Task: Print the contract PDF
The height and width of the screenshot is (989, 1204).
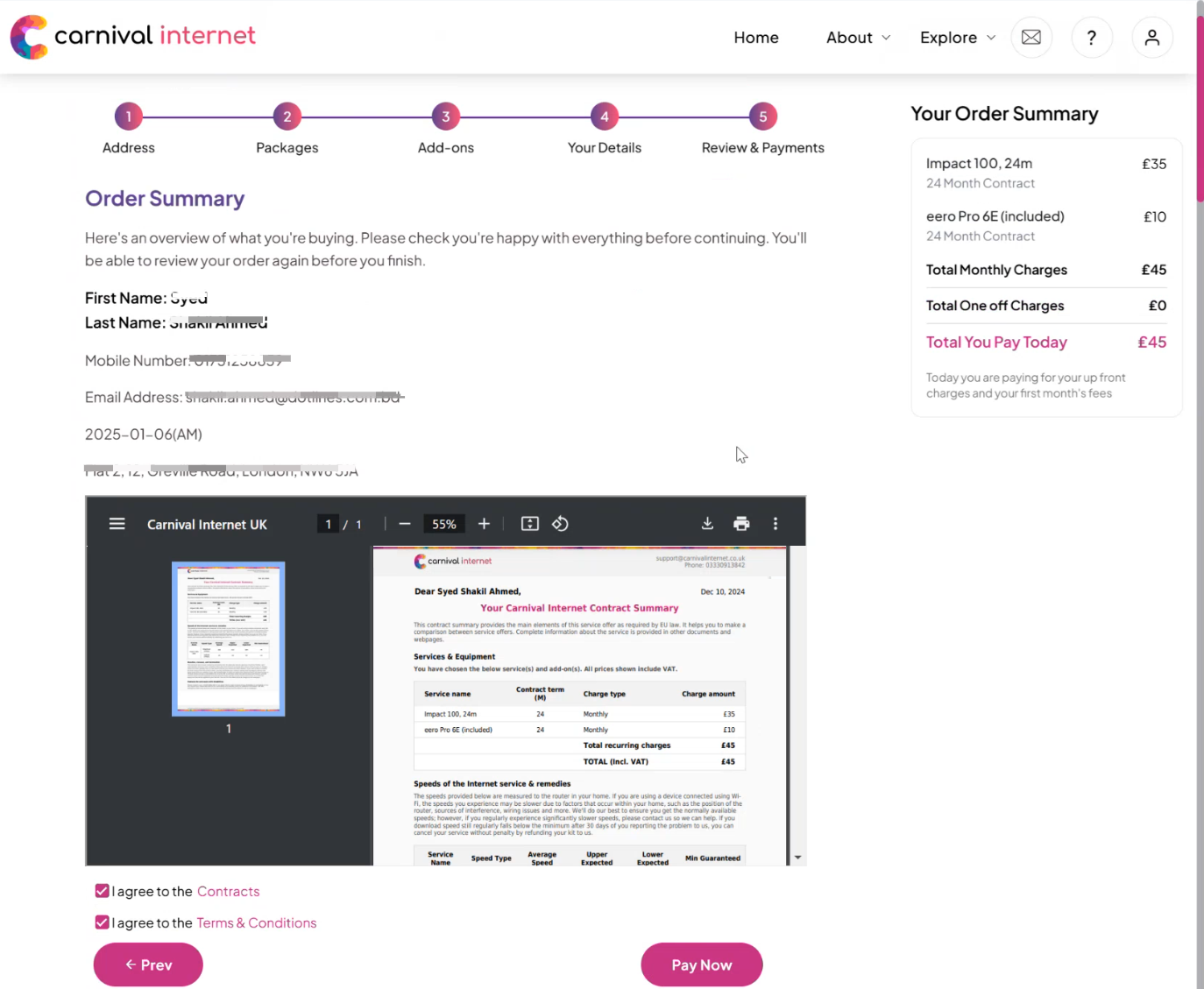Action: (x=741, y=524)
